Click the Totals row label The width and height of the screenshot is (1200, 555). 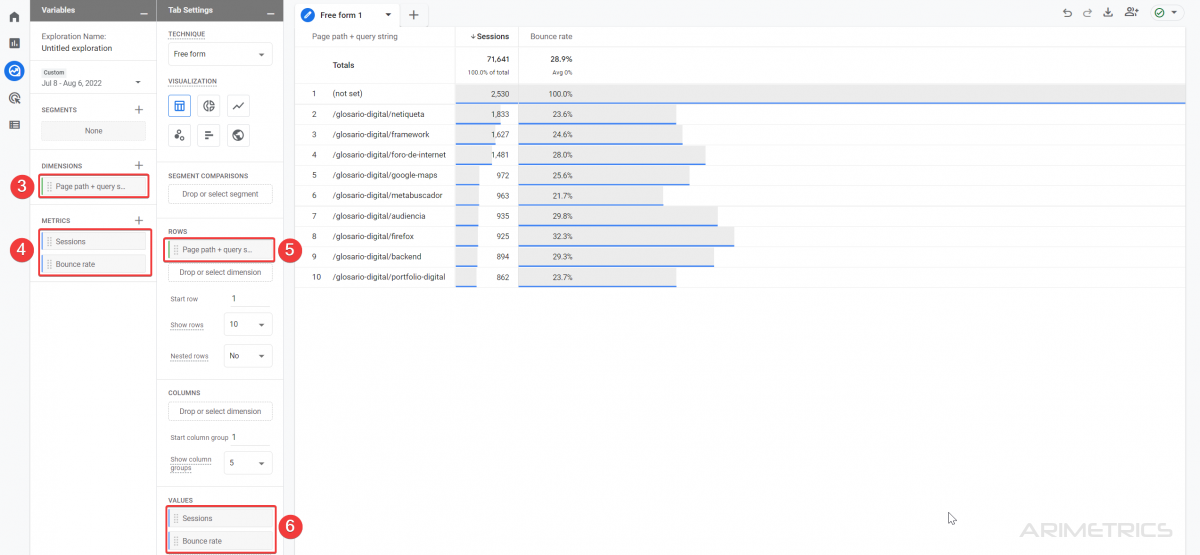click(x=344, y=65)
